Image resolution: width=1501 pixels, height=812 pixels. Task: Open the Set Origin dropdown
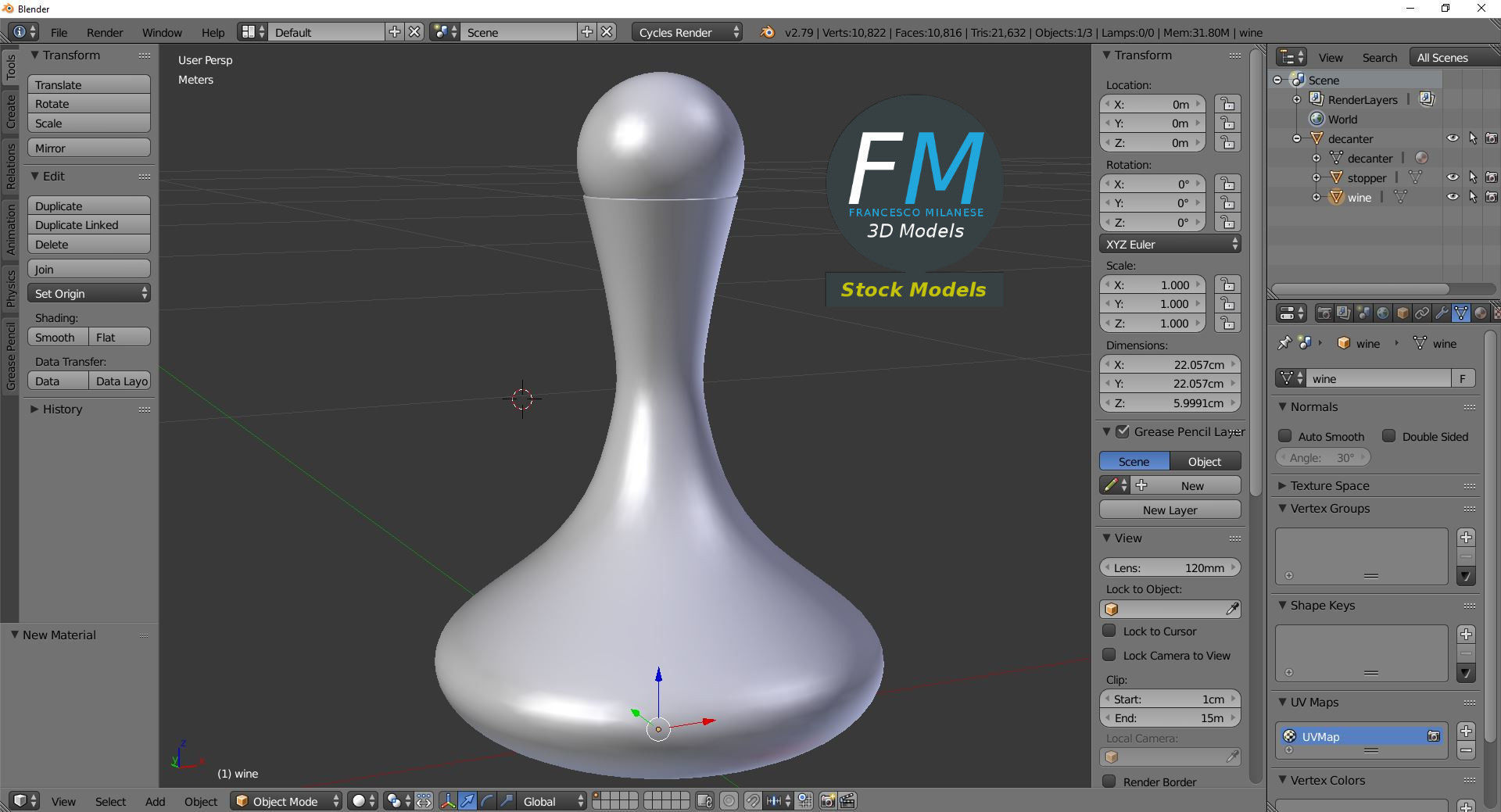(89, 293)
